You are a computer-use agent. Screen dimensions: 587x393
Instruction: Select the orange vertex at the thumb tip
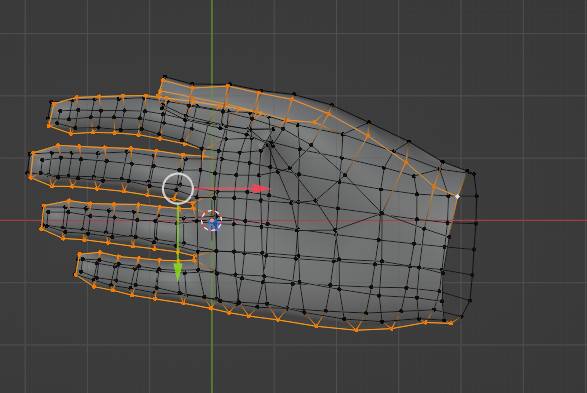164,80
